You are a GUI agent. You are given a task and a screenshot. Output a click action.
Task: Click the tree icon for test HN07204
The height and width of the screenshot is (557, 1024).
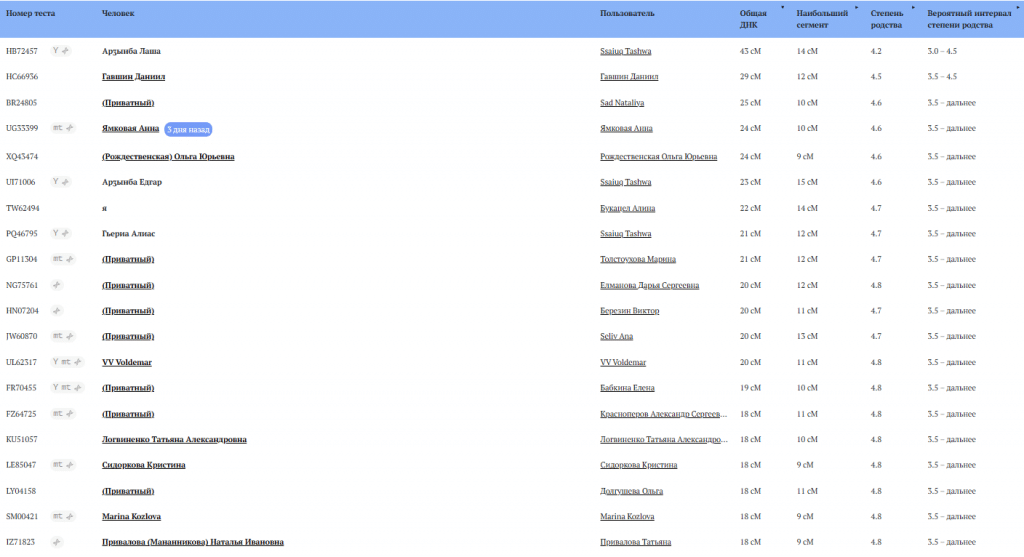pyautogui.click(x=58, y=310)
